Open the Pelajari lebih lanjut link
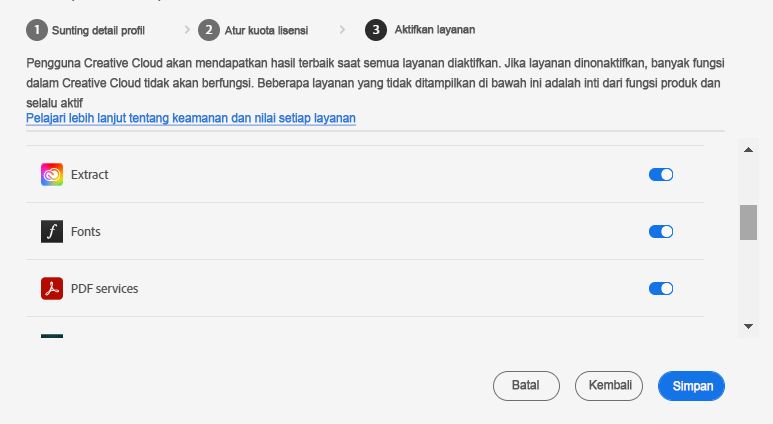 point(191,118)
